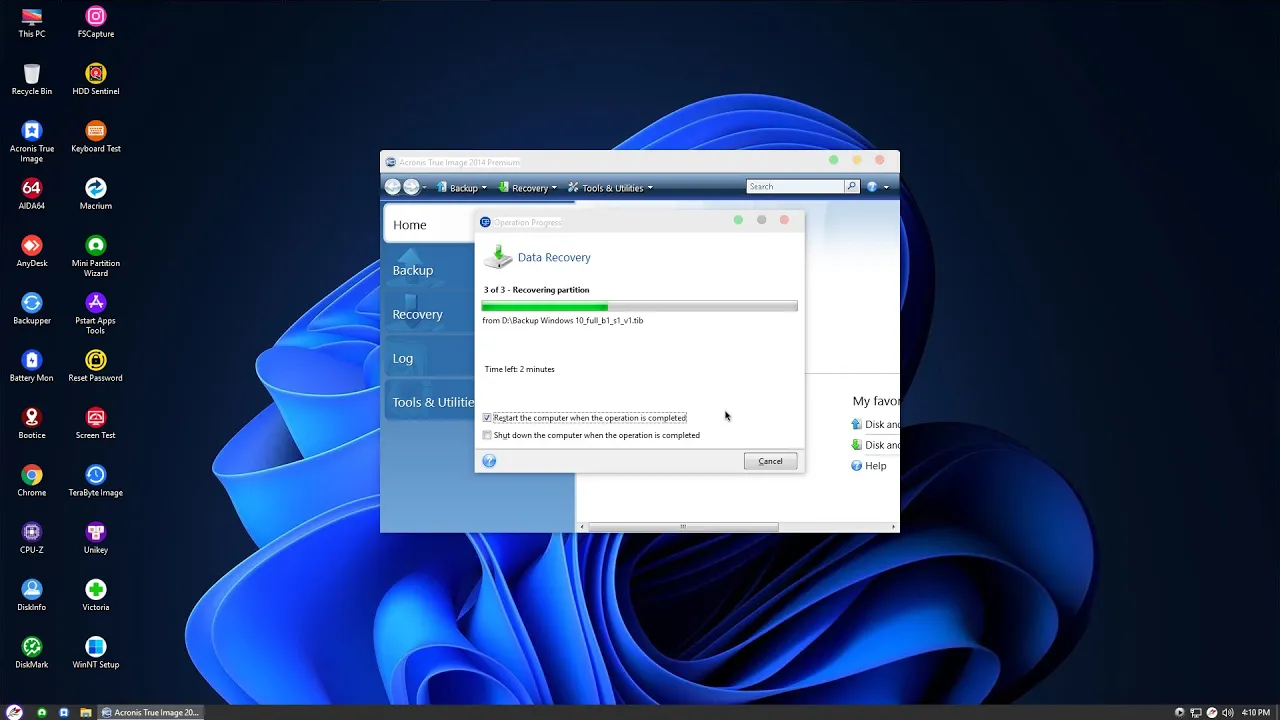Launch Chrome from desktop
The width and height of the screenshot is (1280, 720).
(x=32, y=481)
